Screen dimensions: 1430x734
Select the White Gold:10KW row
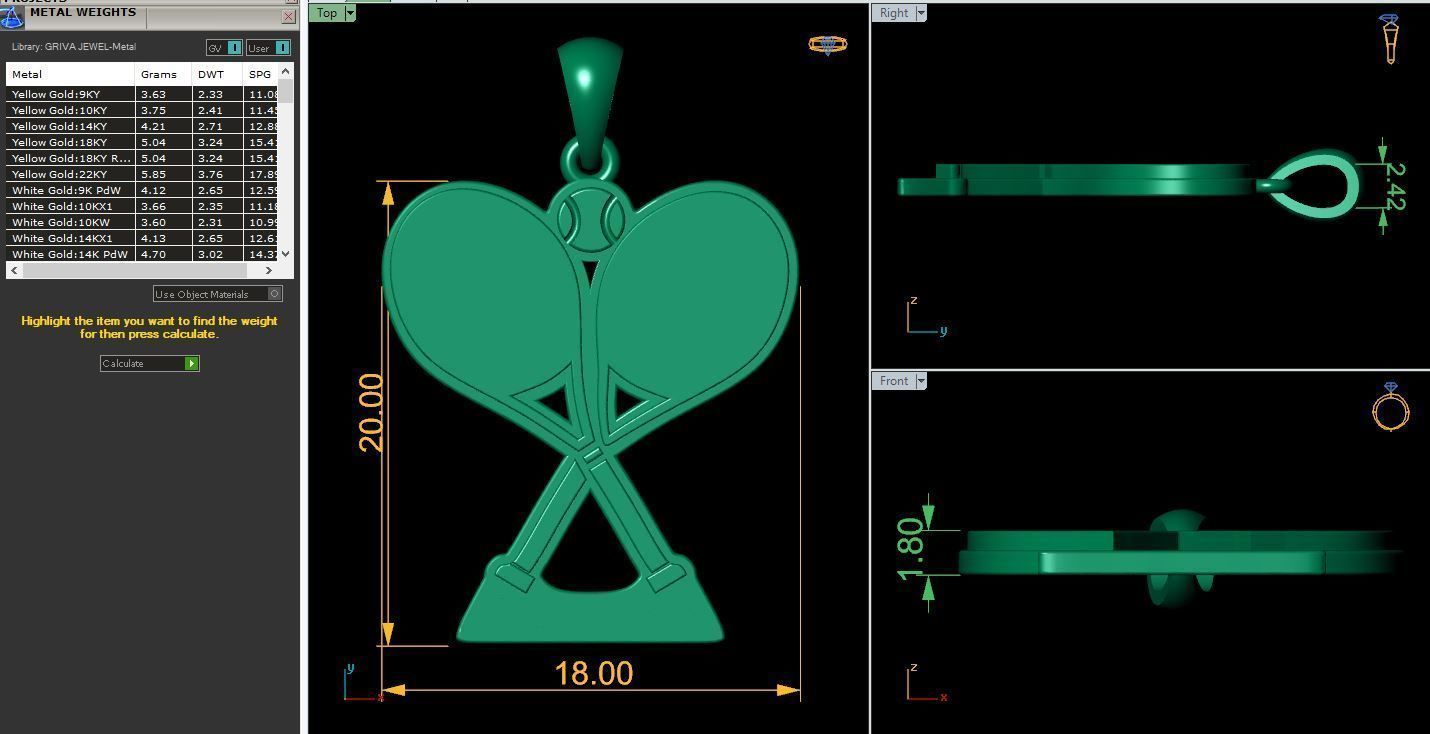(143, 222)
